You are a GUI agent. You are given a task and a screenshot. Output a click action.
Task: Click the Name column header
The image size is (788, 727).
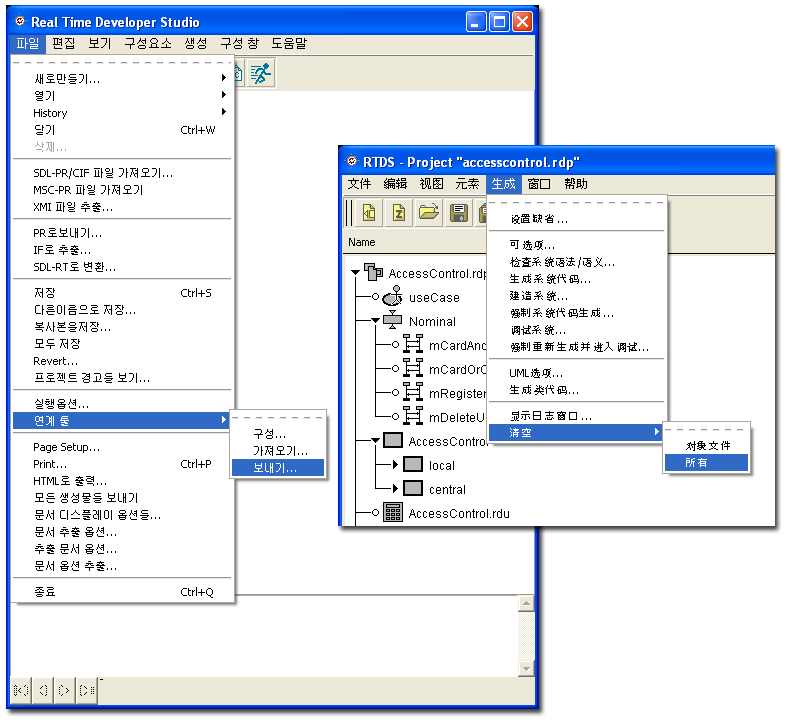coord(362,242)
